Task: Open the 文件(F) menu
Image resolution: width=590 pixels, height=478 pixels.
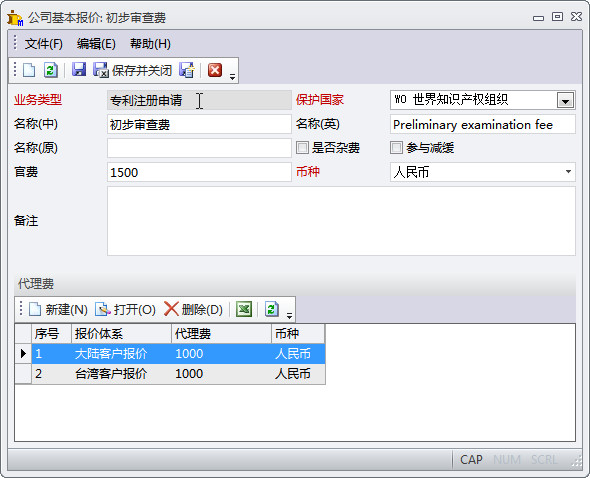Action: pyautogui.click(x=44, y=44)
